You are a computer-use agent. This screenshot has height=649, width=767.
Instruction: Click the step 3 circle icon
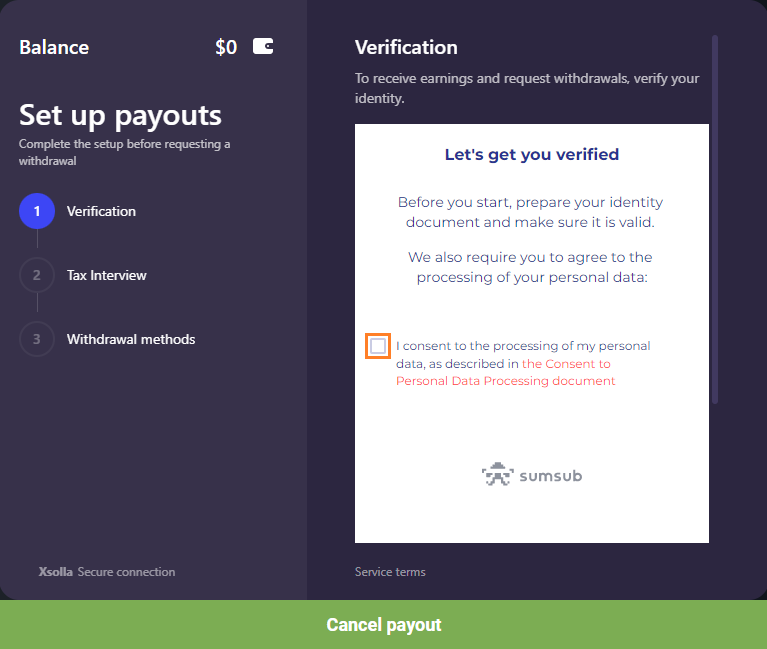[37, 339]
